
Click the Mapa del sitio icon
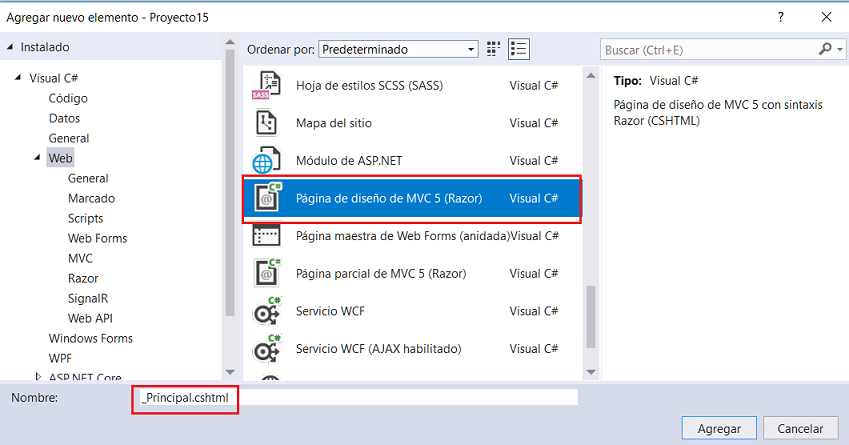266,123
